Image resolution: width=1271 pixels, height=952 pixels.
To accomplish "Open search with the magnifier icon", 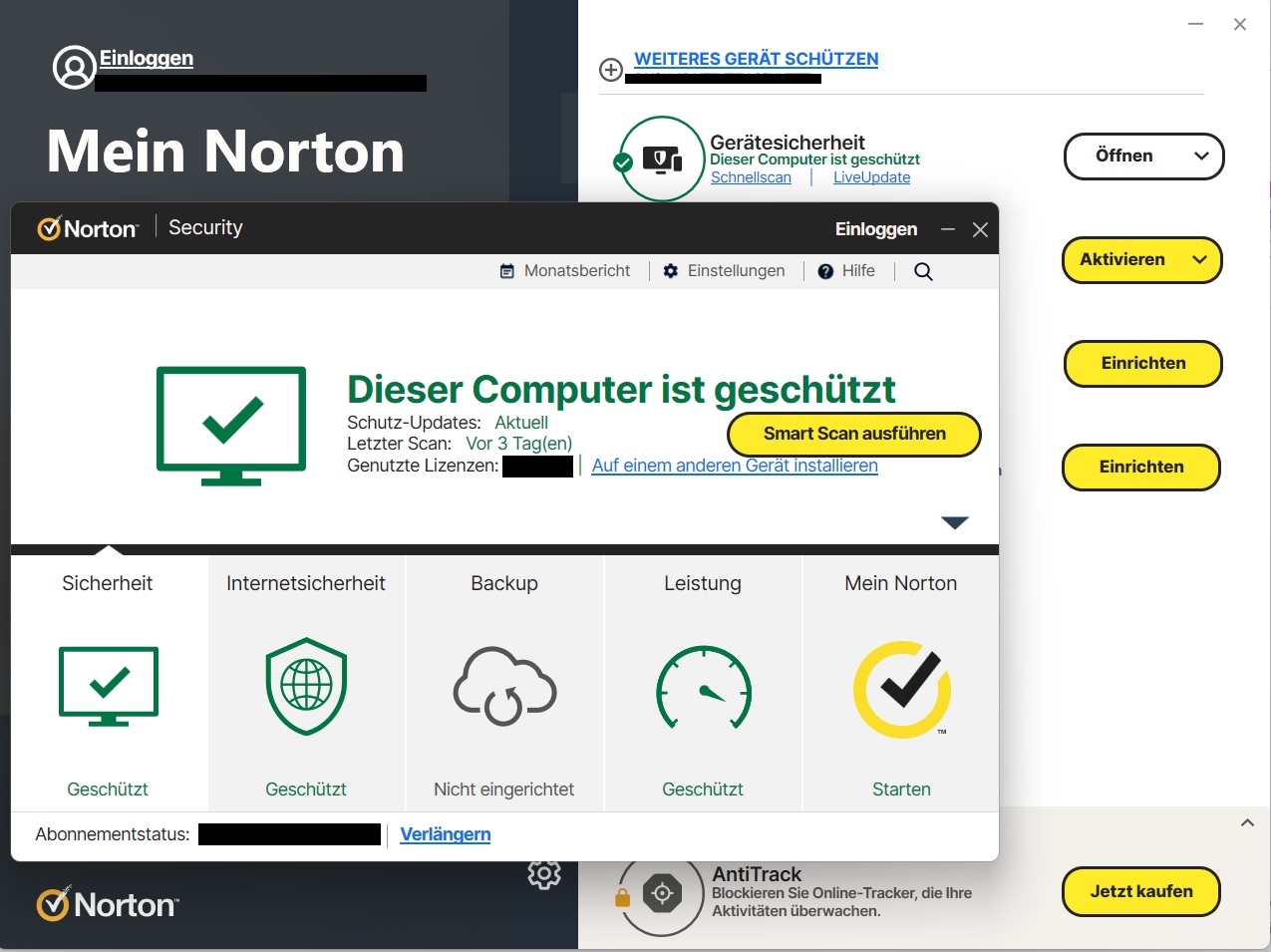I will [x=924, y=271].
